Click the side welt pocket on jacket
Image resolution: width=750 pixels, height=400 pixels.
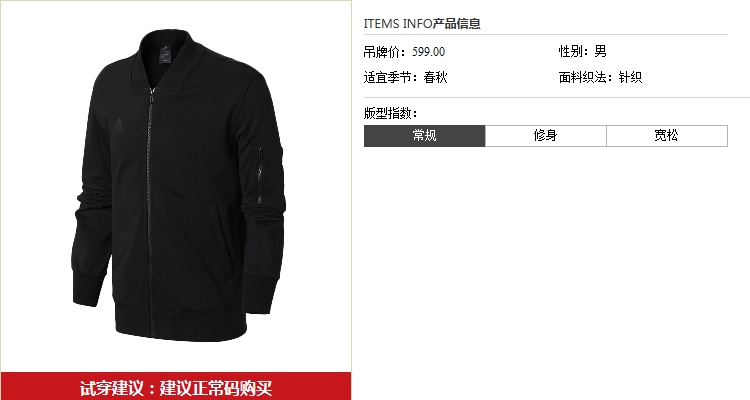click(221, 239)
